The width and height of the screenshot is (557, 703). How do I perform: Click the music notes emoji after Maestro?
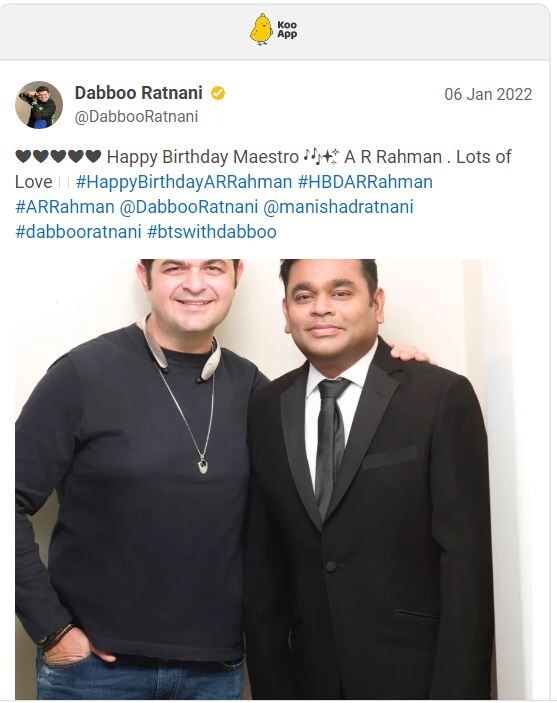pyautogui.click(x=322, y=156)
